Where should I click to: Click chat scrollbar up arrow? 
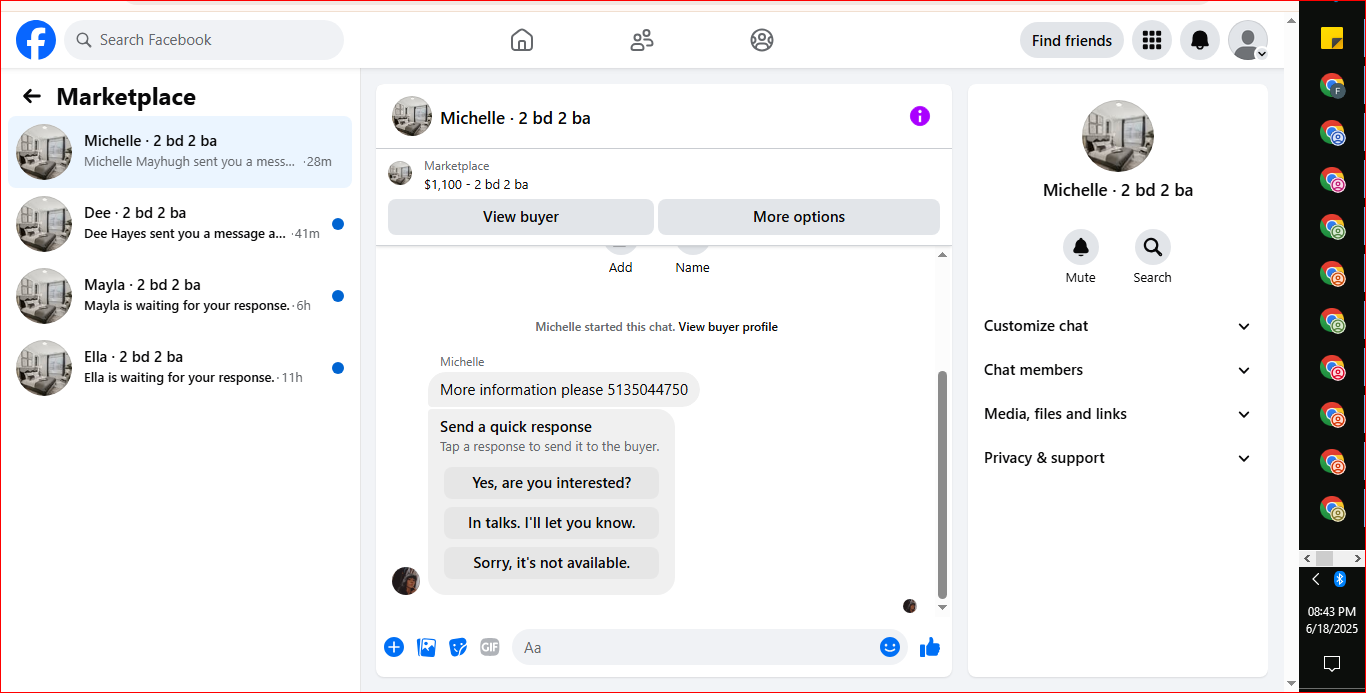[942, 255]
